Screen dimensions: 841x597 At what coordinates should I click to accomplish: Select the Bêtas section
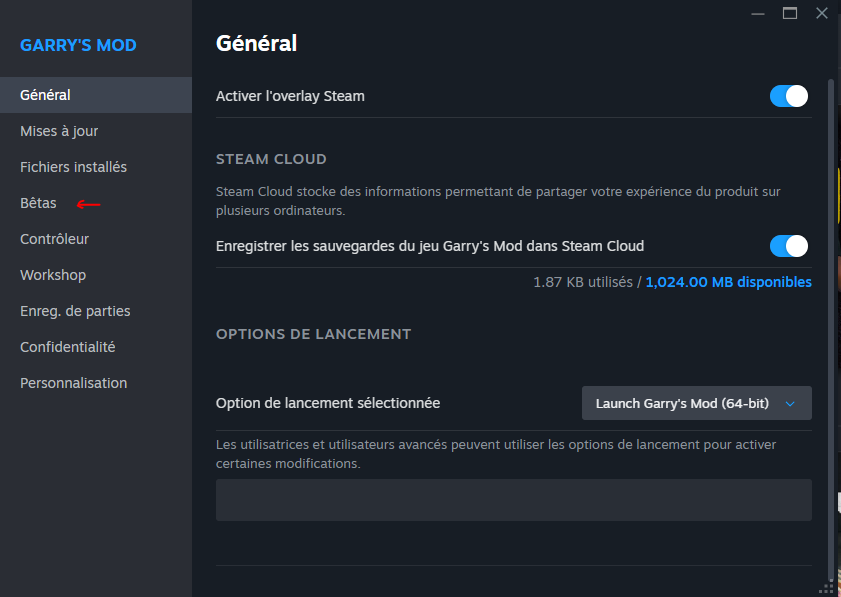coord(38,203)
